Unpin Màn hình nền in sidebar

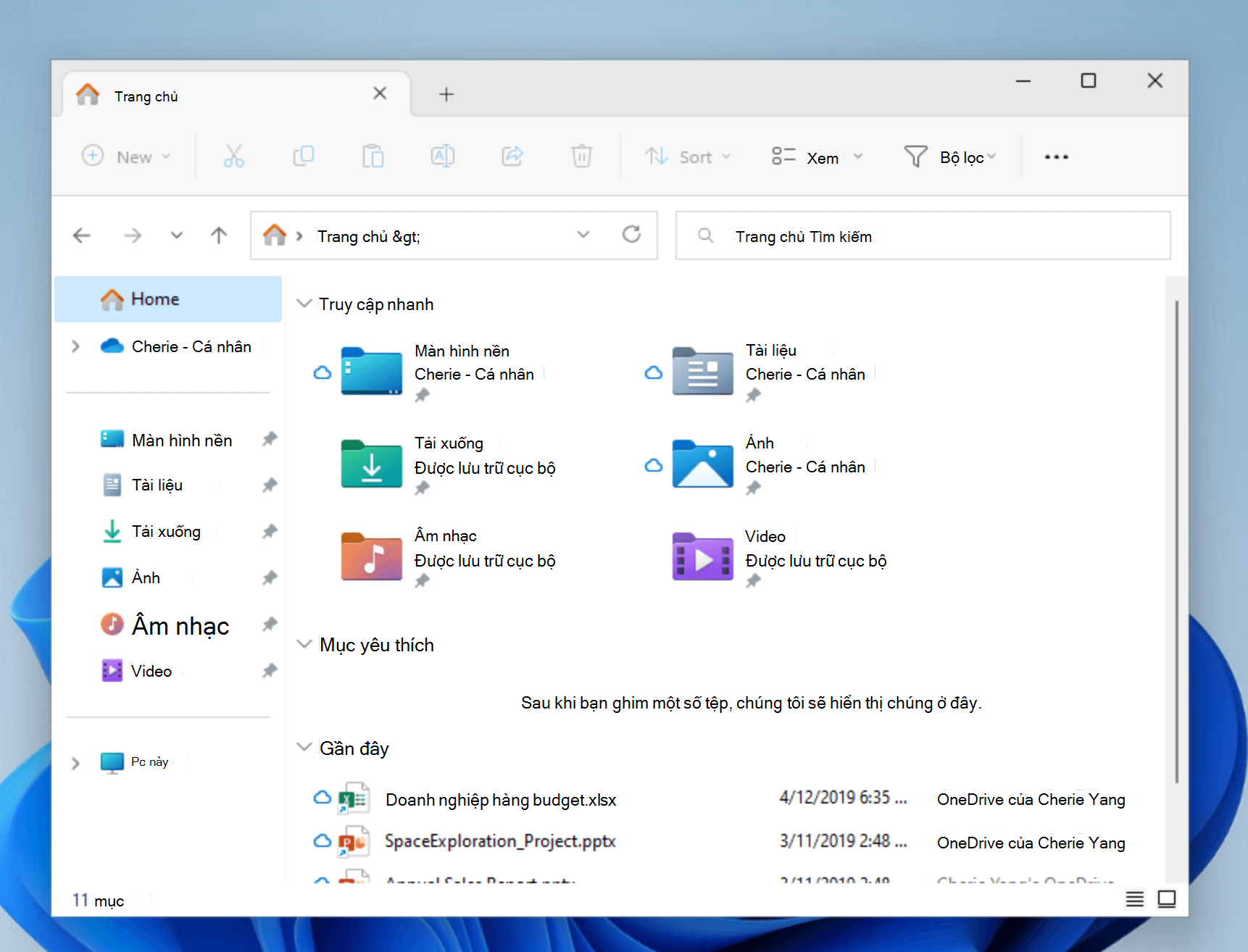coord(270,439)
